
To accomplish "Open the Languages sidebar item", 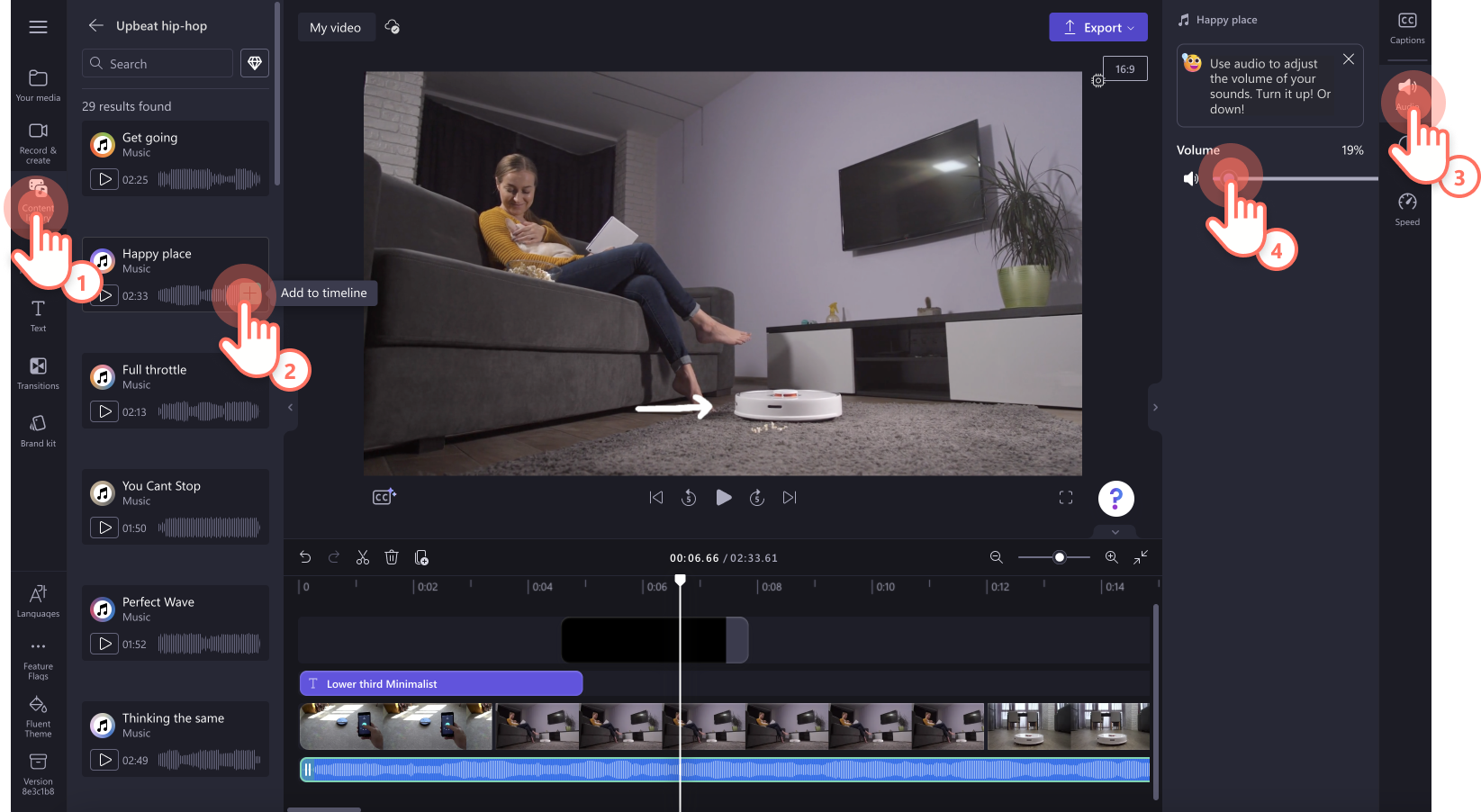I will [38, 601].
